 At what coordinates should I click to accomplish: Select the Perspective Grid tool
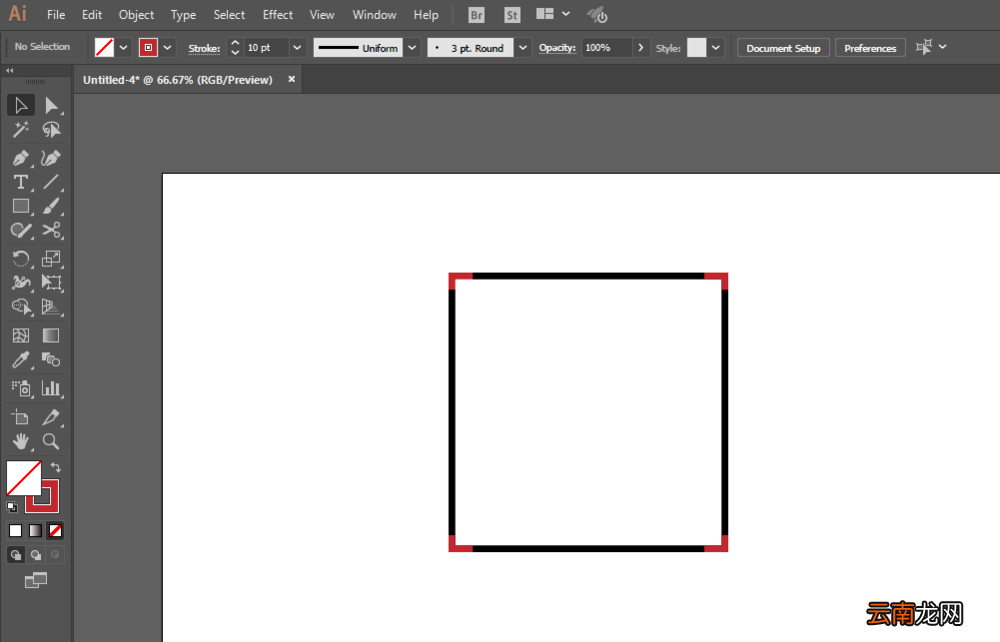pos(51,307)
